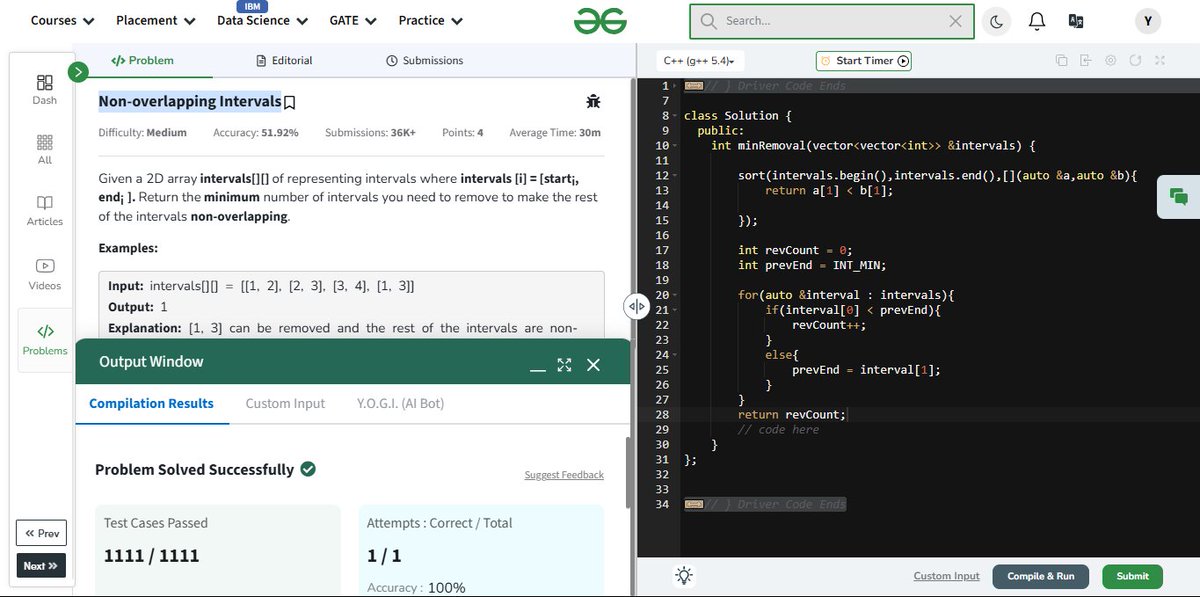Screen dimensions: 1200x597
Task: Expand the code editor to fullscreen
Action: [x=1160, y=60]
